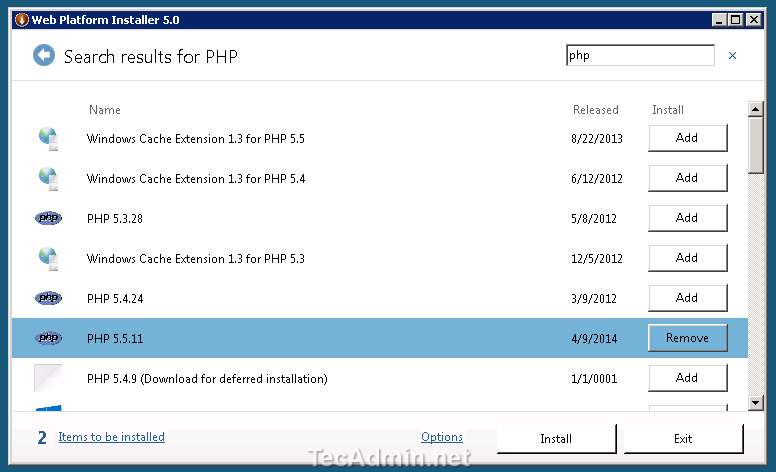Add PHP 5.3.28 to install list
The width and height of the screenshot is (776, 472).
pyautogui.click(x=687, y=218)
